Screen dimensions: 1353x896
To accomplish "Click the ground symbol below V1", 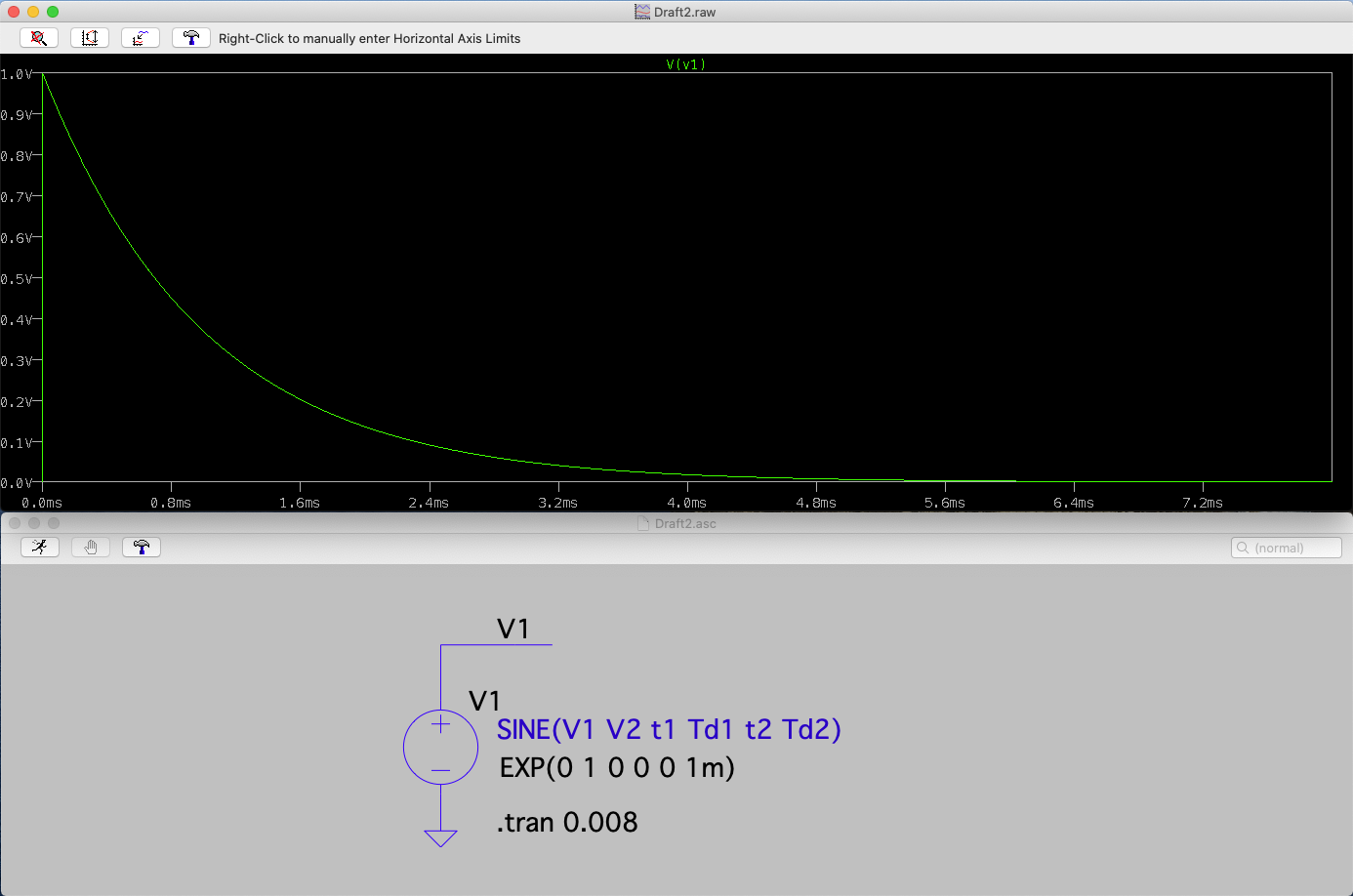I will [440, 837].
